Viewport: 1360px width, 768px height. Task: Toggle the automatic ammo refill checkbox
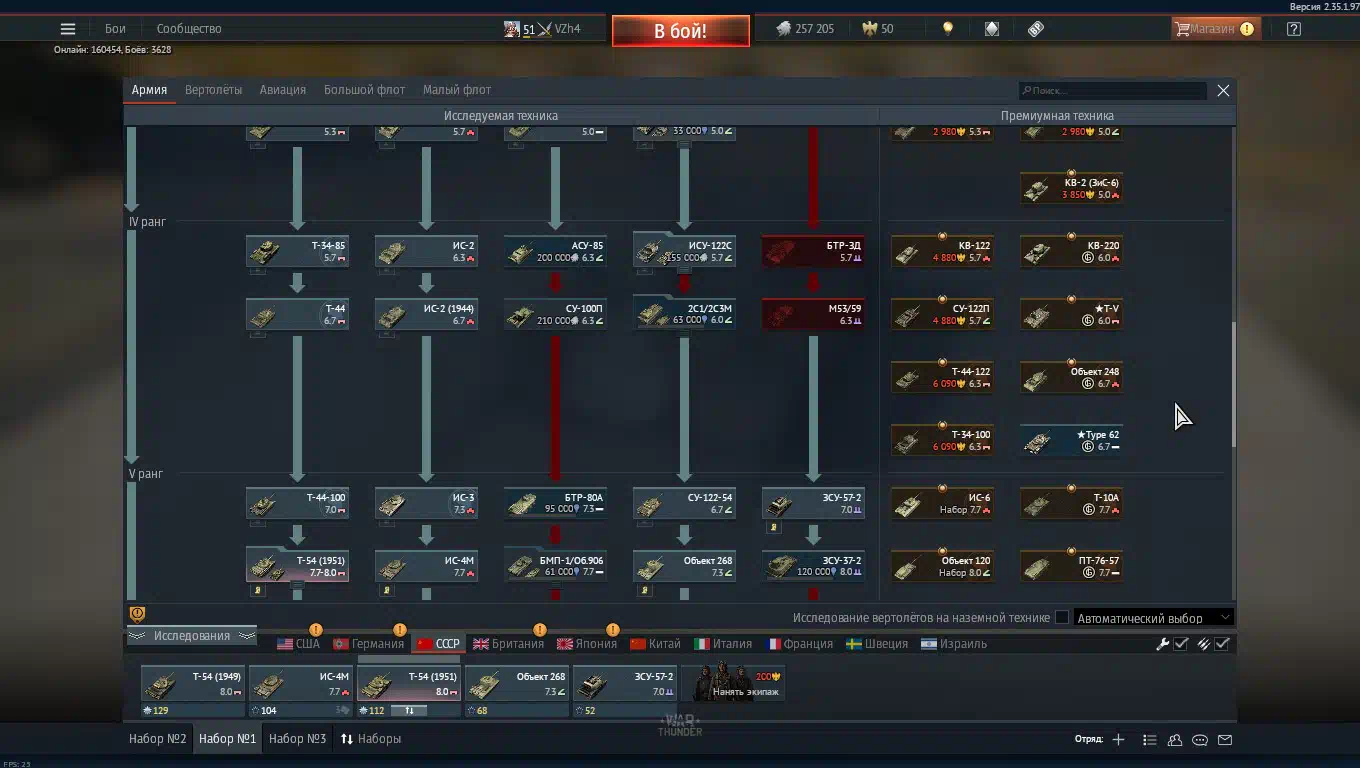click(1222, 644)
